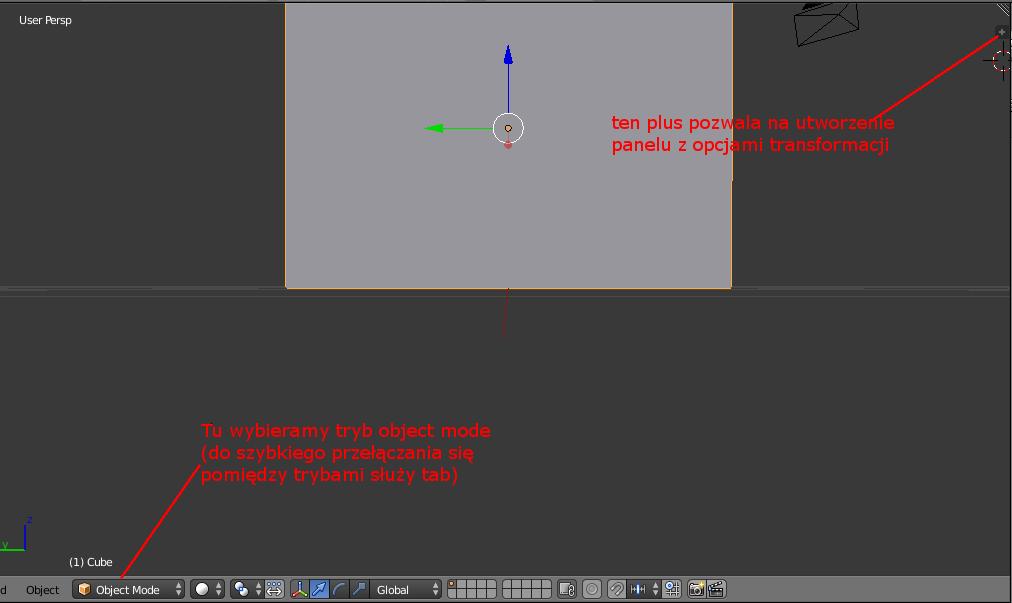Image resolution: width=1012 pixels, height=603 pixels.
Task: Open the Object menu in the 3D view header
Action: [x=42, y=589]
